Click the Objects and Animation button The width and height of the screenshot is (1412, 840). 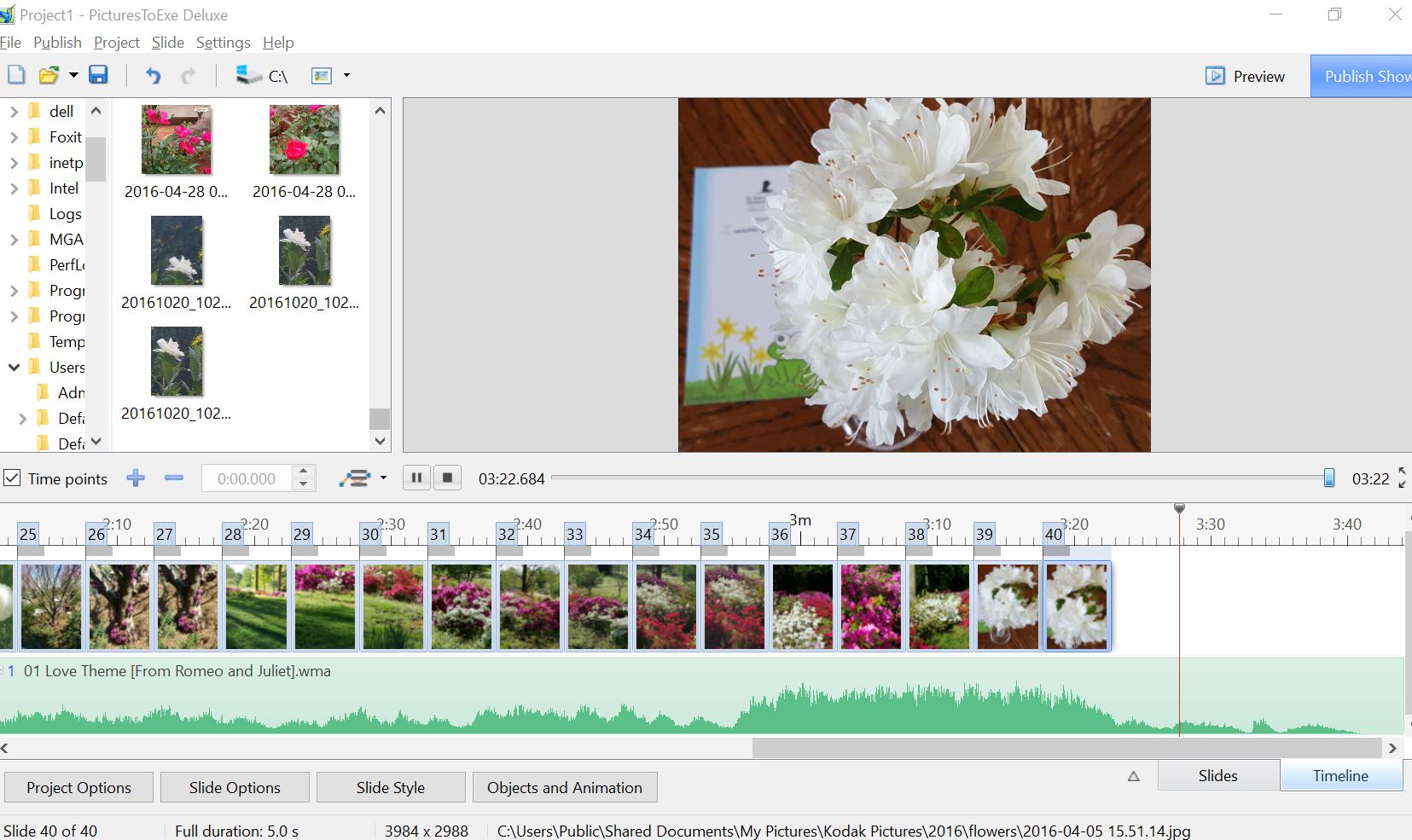pos(564,787)
